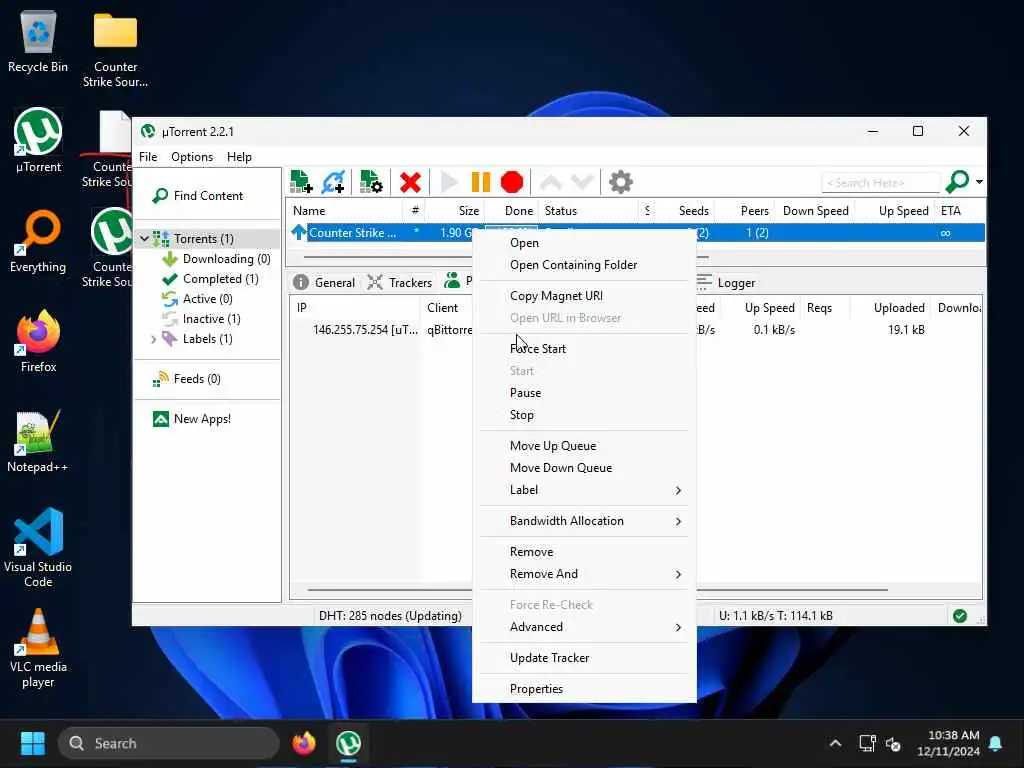Show hidden system tray icons chevron
Image resolution: width=1024 pixels, height=768 pixels.
tap(835, 743)
